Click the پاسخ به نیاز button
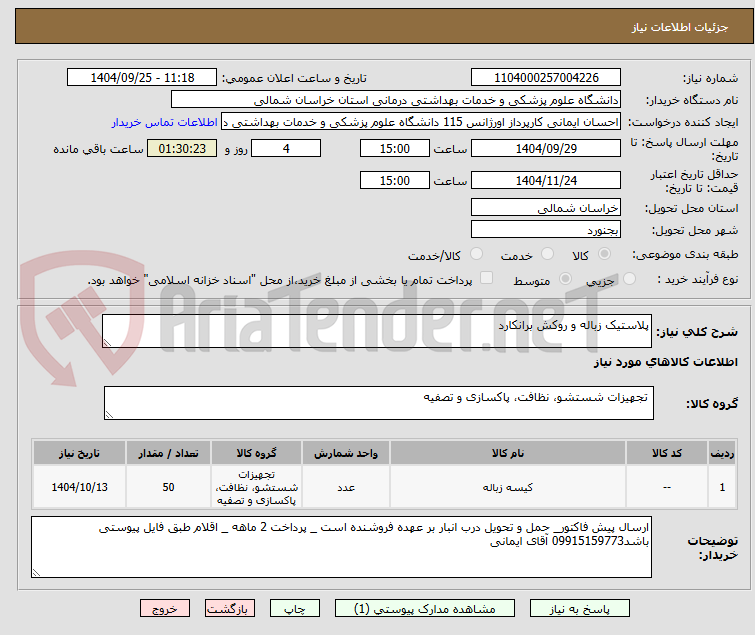The height and width of the screenshot is (635, 755). tap(580, 609)
